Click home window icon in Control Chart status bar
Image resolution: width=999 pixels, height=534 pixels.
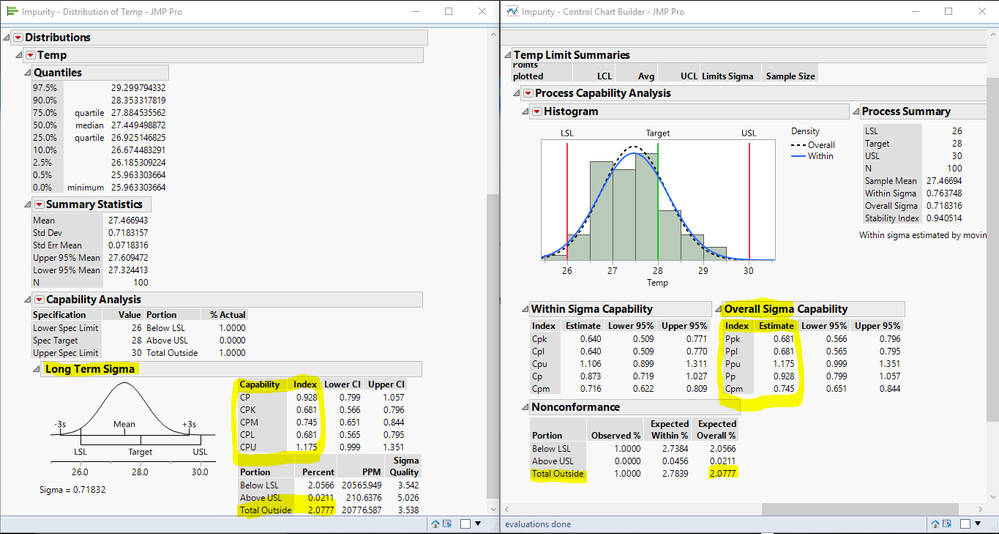tap(937, 523)
